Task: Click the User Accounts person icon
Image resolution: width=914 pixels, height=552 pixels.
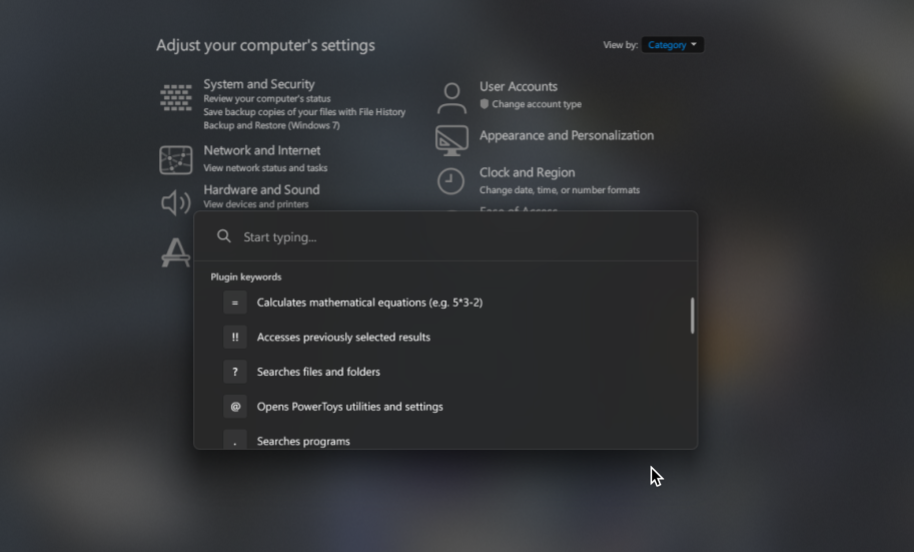Action: pyautogui.click(x=452, y=98)
